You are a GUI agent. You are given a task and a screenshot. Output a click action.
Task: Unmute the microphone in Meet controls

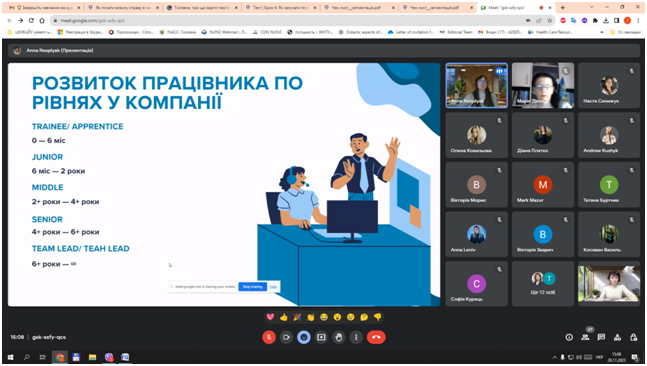click(269, 337)
